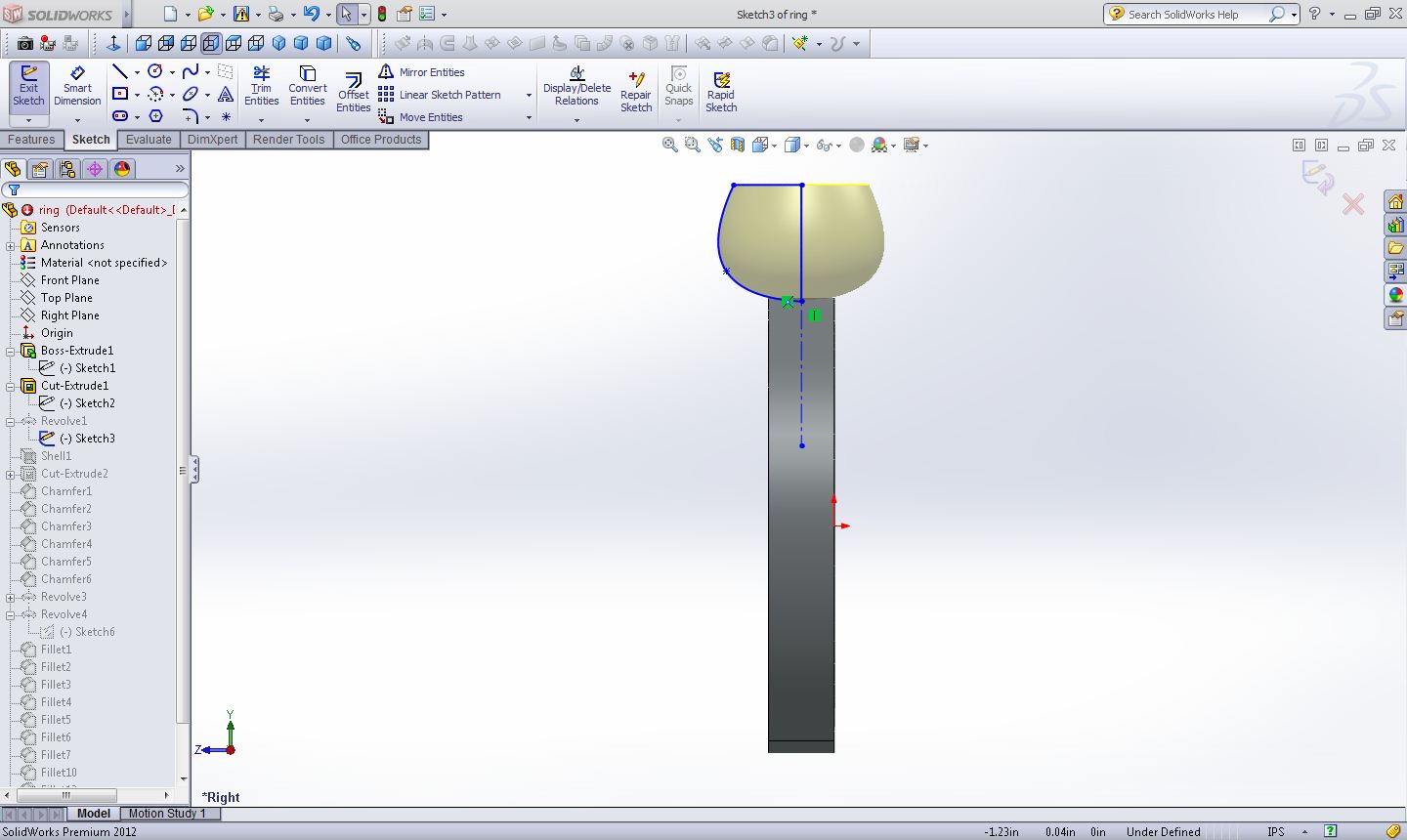
Task: Open the DisplayManager panel tab
Action: [122, 169]
